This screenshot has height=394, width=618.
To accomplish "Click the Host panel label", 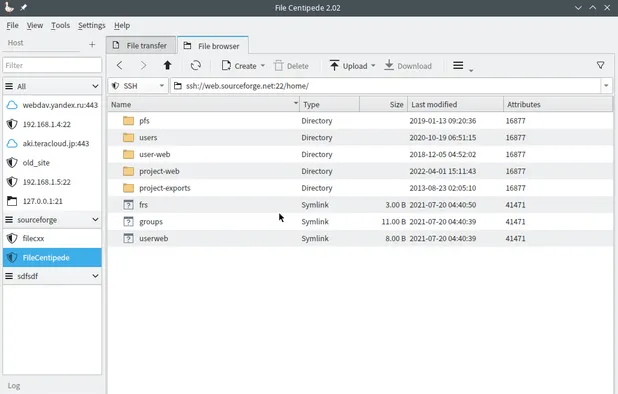I will (x=15, y=43).
